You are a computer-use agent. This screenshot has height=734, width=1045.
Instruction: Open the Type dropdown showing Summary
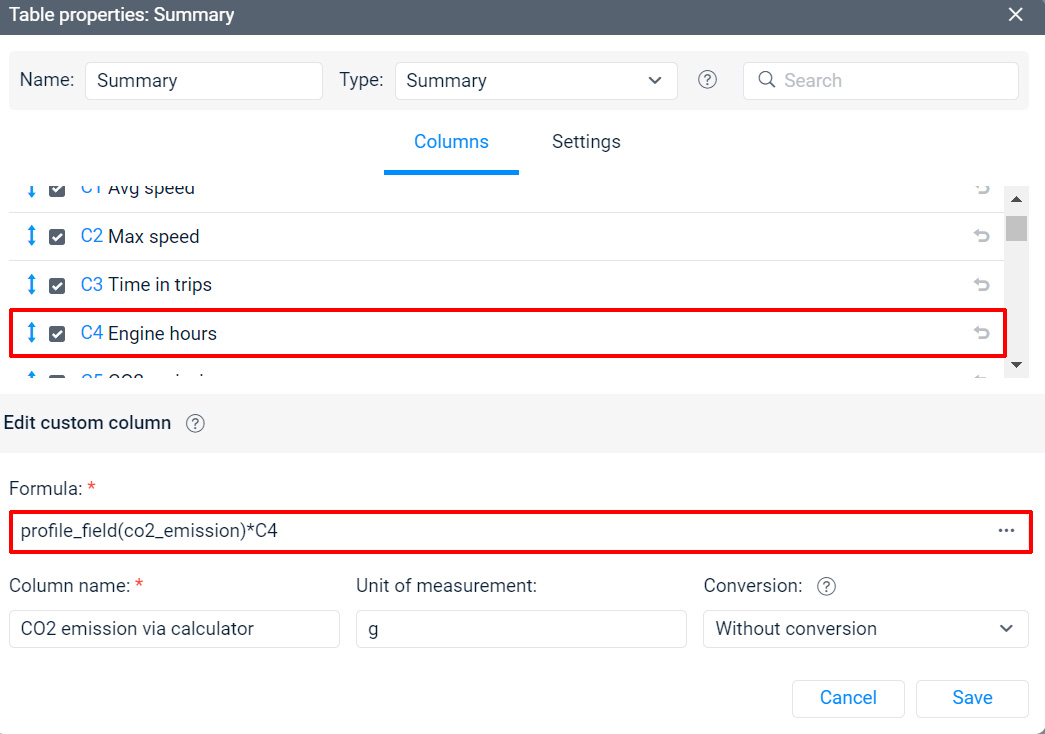(535, 81)
